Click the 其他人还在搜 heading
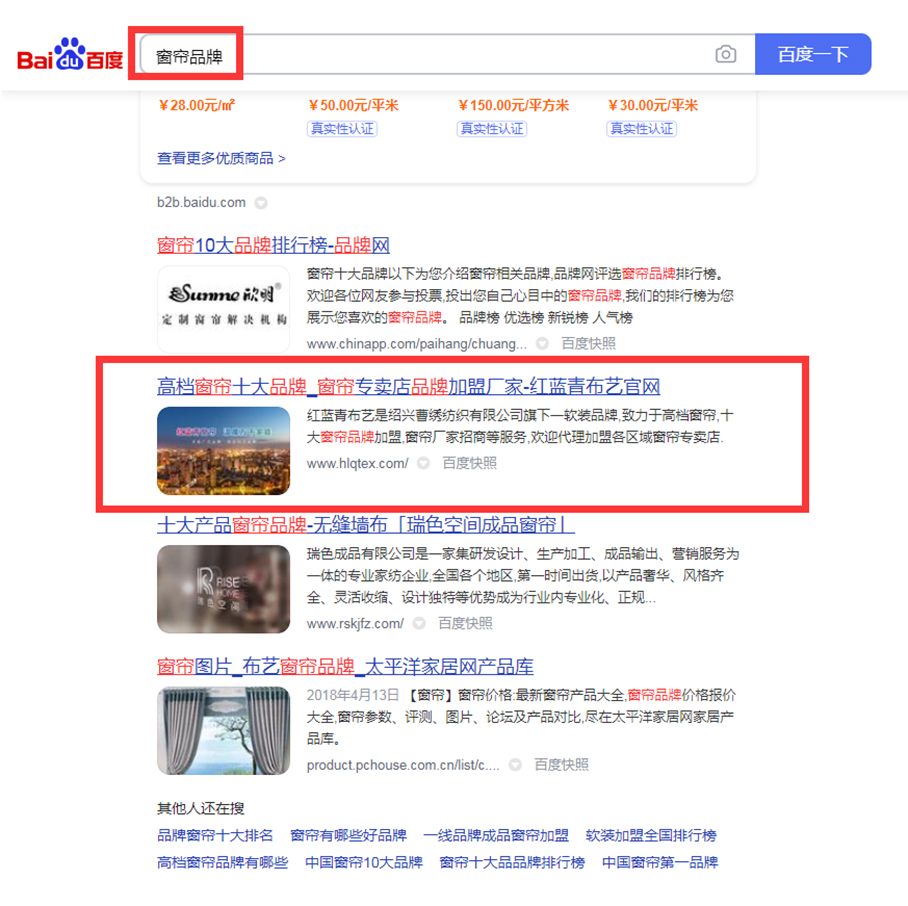The image size is (908, 906). (x=200, y=808)
